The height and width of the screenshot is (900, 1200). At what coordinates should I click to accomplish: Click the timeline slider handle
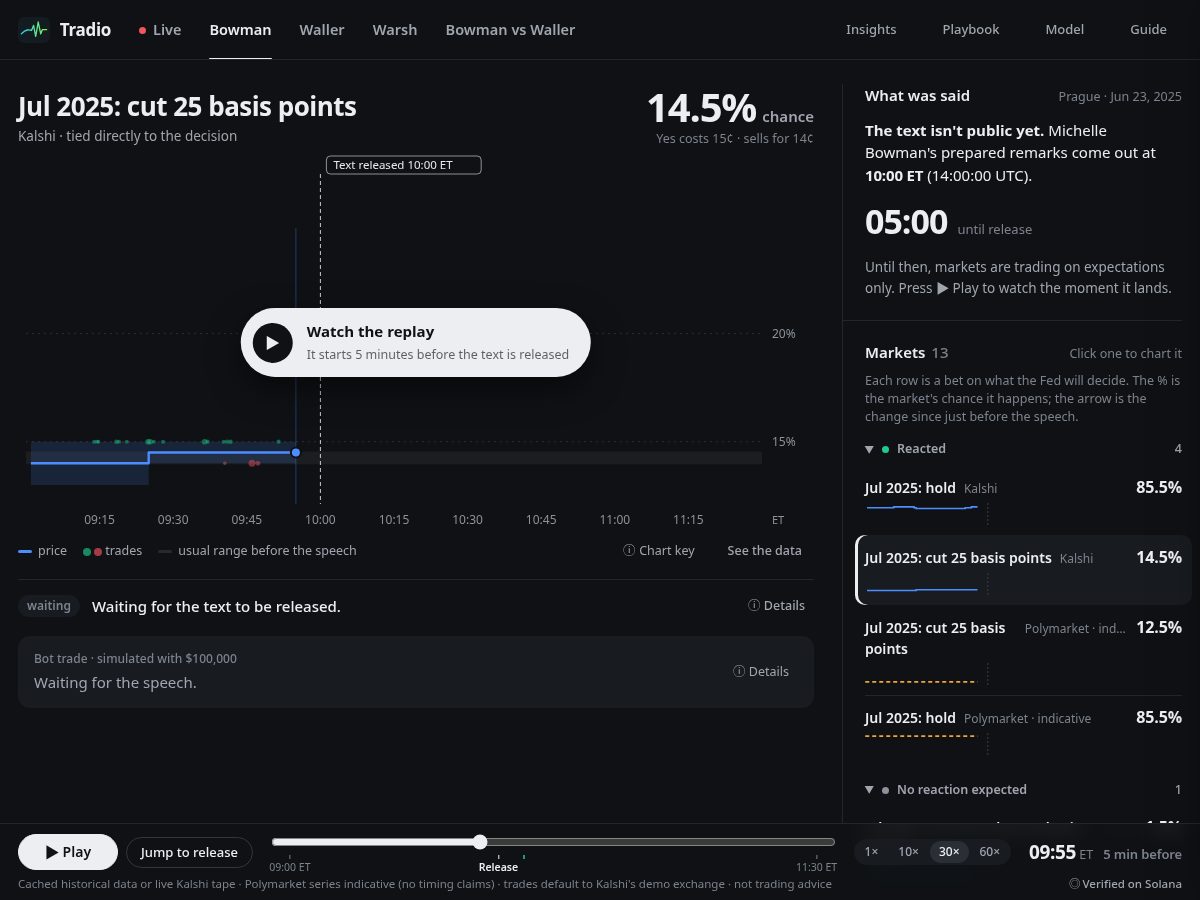click(480, 842)
